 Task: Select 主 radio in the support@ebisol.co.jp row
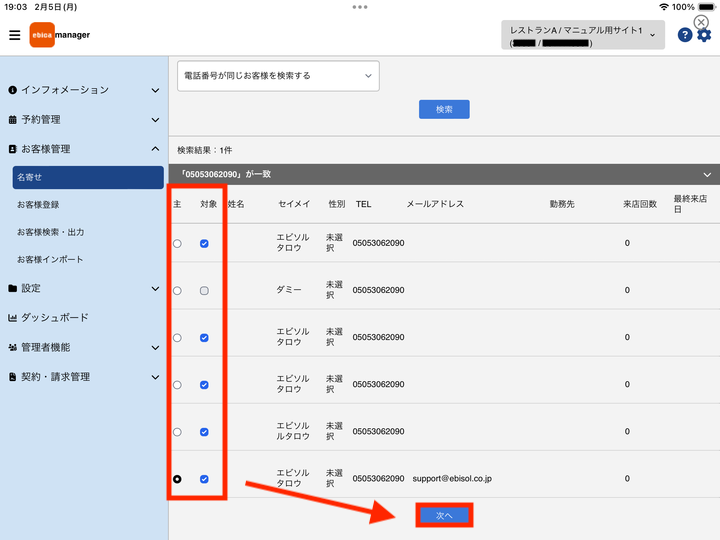pos(177,479)
